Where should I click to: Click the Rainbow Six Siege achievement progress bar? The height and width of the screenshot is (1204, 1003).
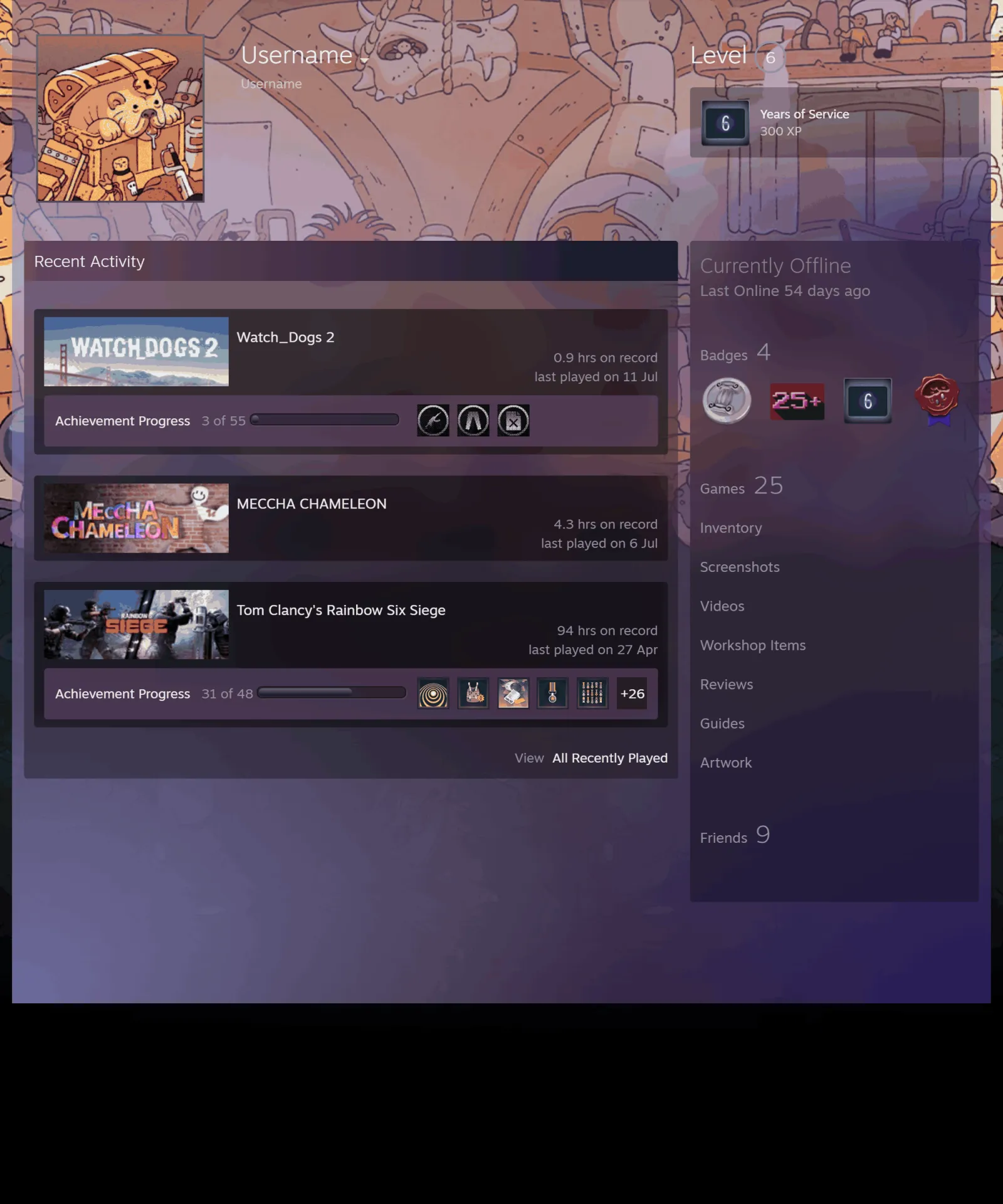tap(332, 692)
